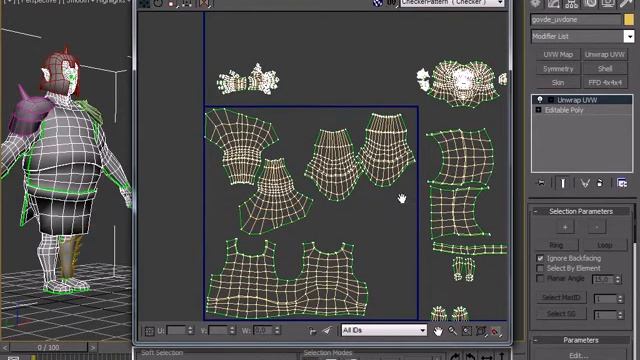640x360 pixels.
Task: Click the UVW Map modifier button
Action: [558, 54]
